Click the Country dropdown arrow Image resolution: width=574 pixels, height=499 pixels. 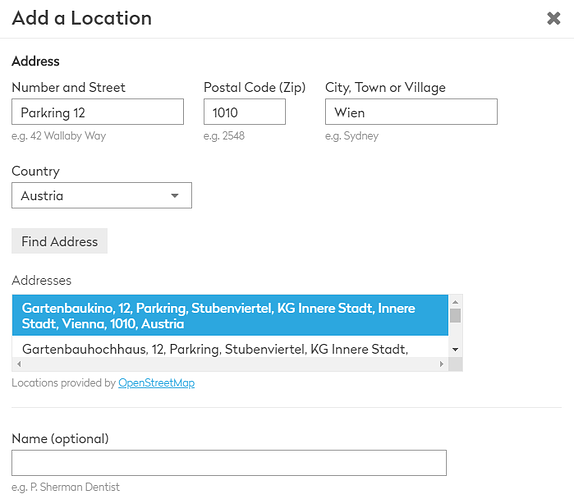coord(175,195)
